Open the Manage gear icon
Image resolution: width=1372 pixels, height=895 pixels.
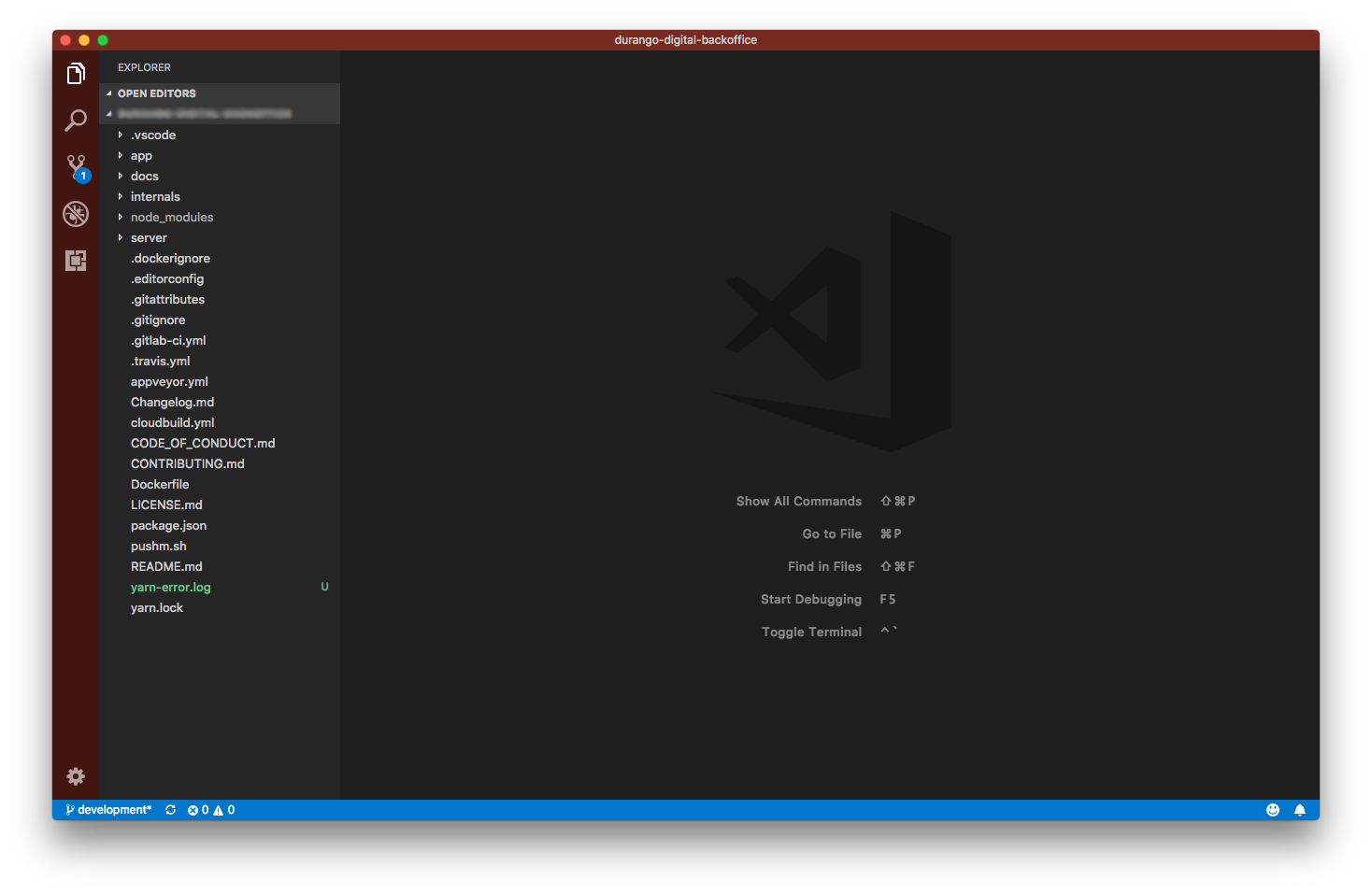tap(76, 776)
